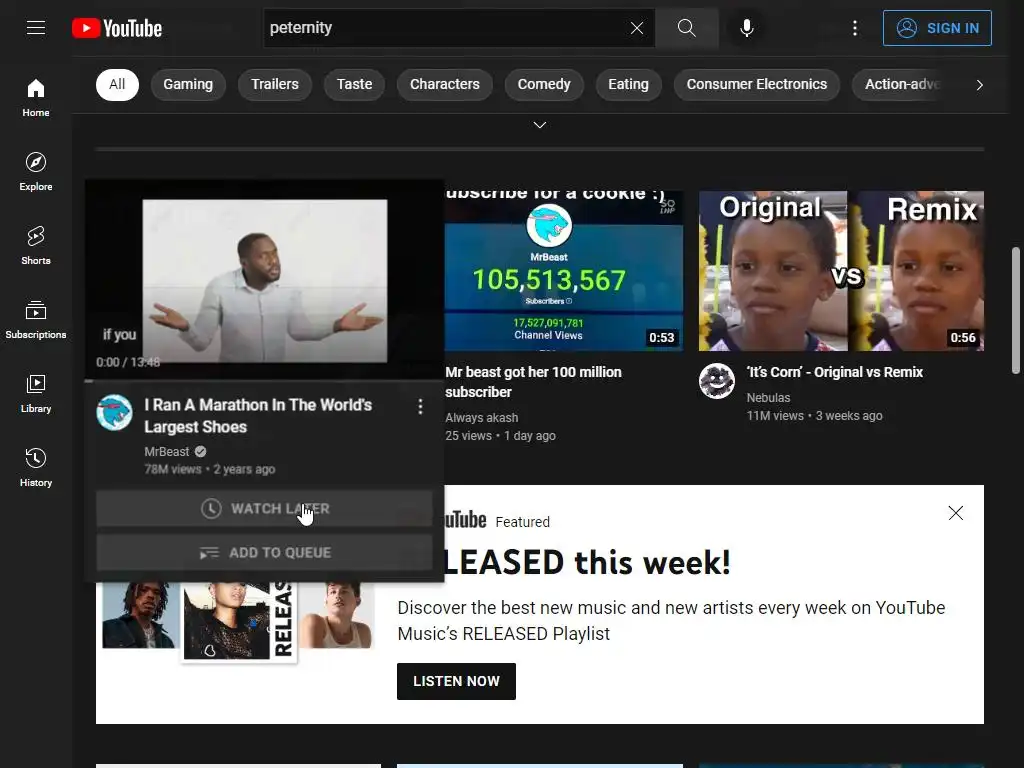Open marathon video three-dot options menu
This screenshot has height=768, width=1024.
[421, 407]
